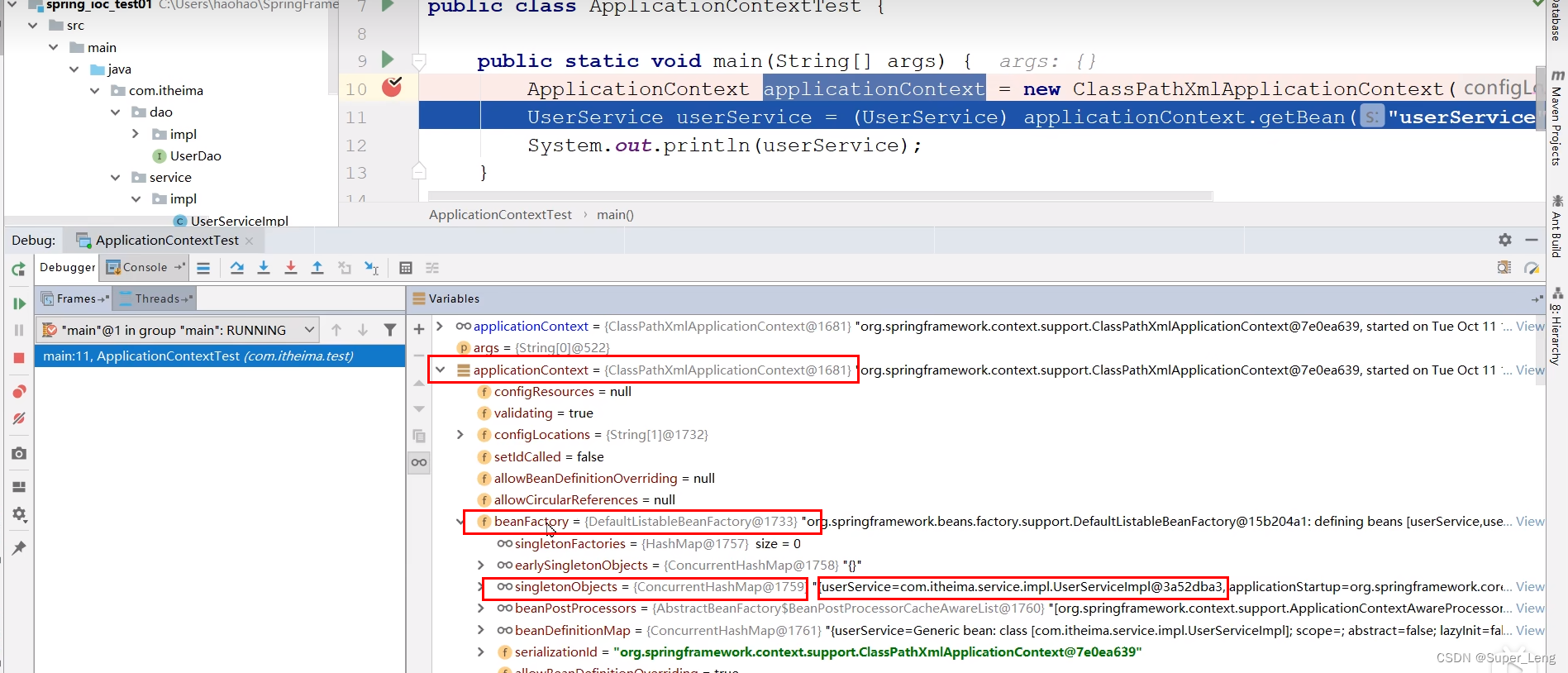
Task: Toggle Show watches glasses icon in variables
Action: point(419,462)
